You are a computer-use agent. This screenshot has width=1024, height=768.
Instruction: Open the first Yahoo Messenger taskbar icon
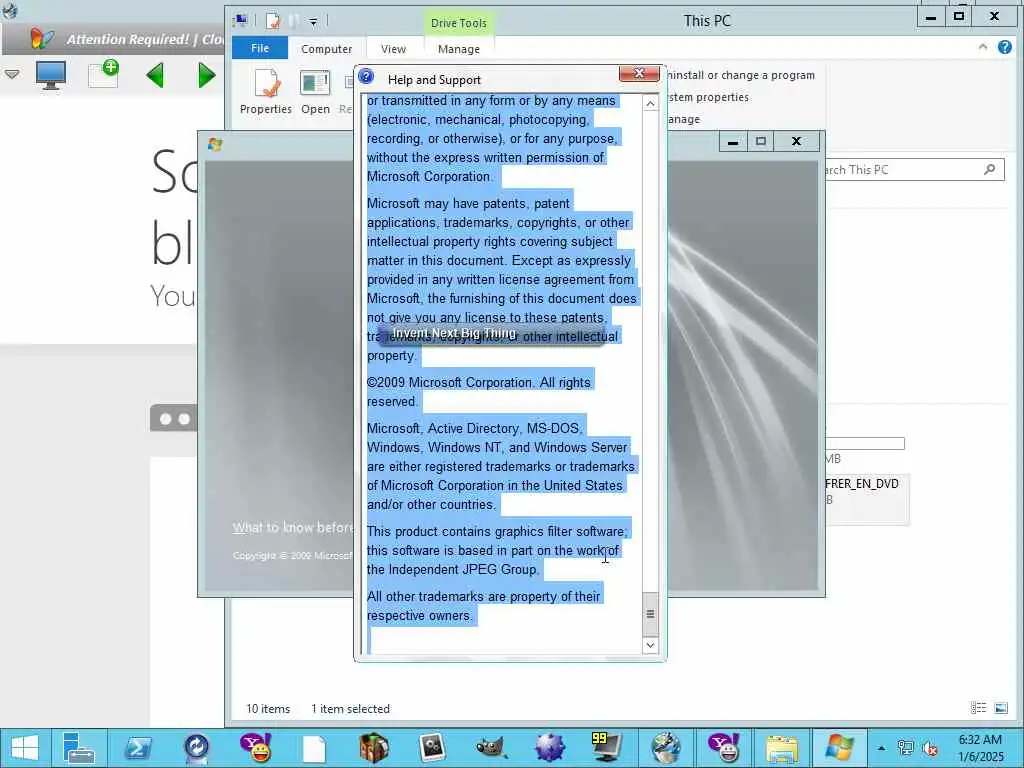pyautogui.click(x=255, y=748)
